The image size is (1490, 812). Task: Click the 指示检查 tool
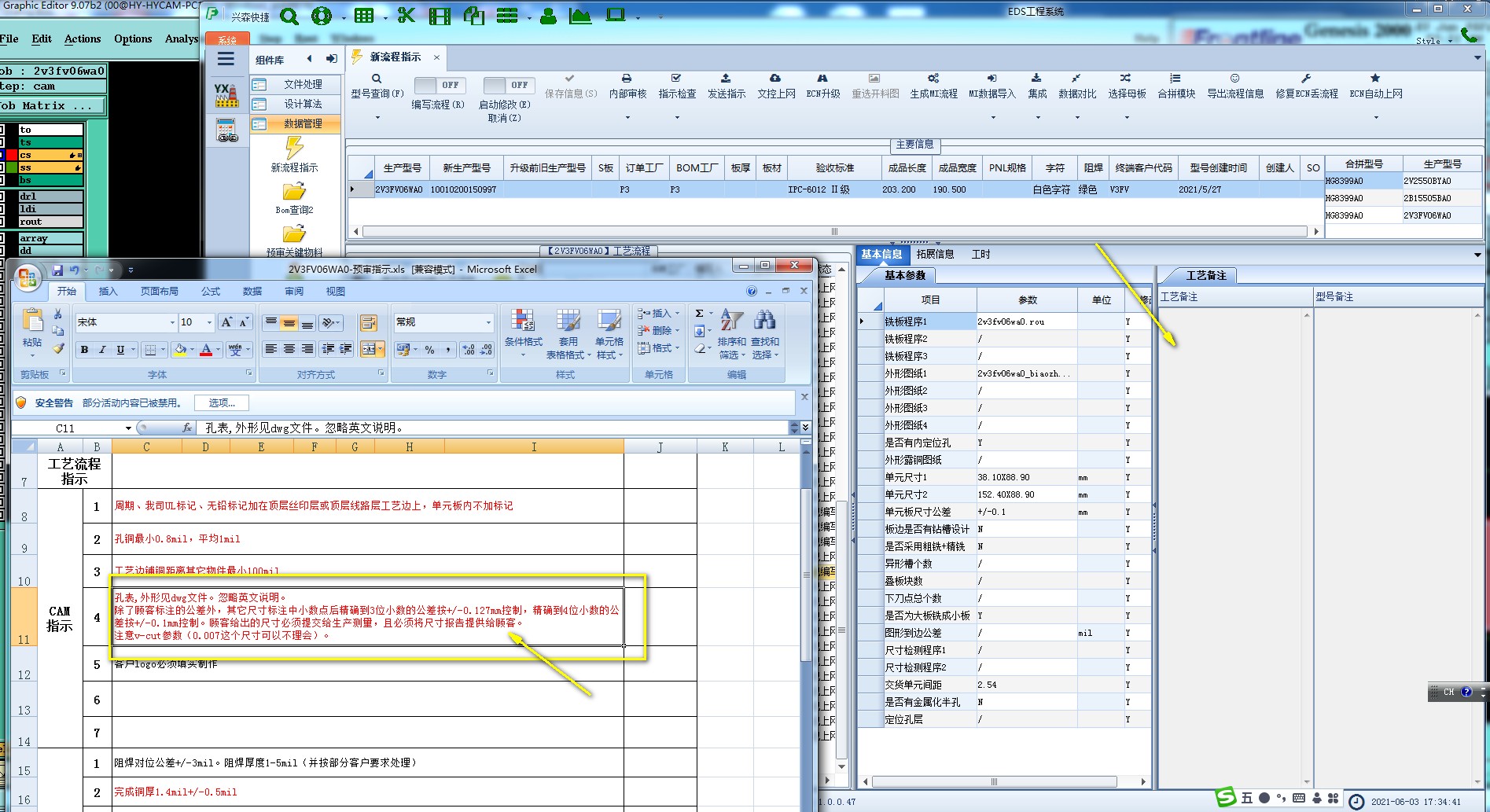click(677, 86)
